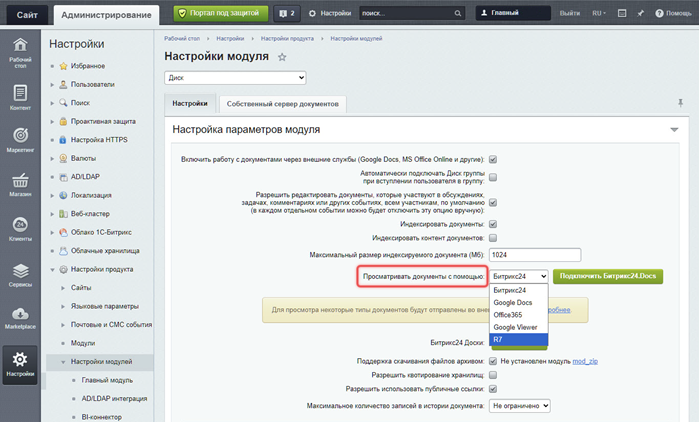The image size is (700, 422).
Task: Add page to favorites with star icon
Action: click(x=282, y=58)
